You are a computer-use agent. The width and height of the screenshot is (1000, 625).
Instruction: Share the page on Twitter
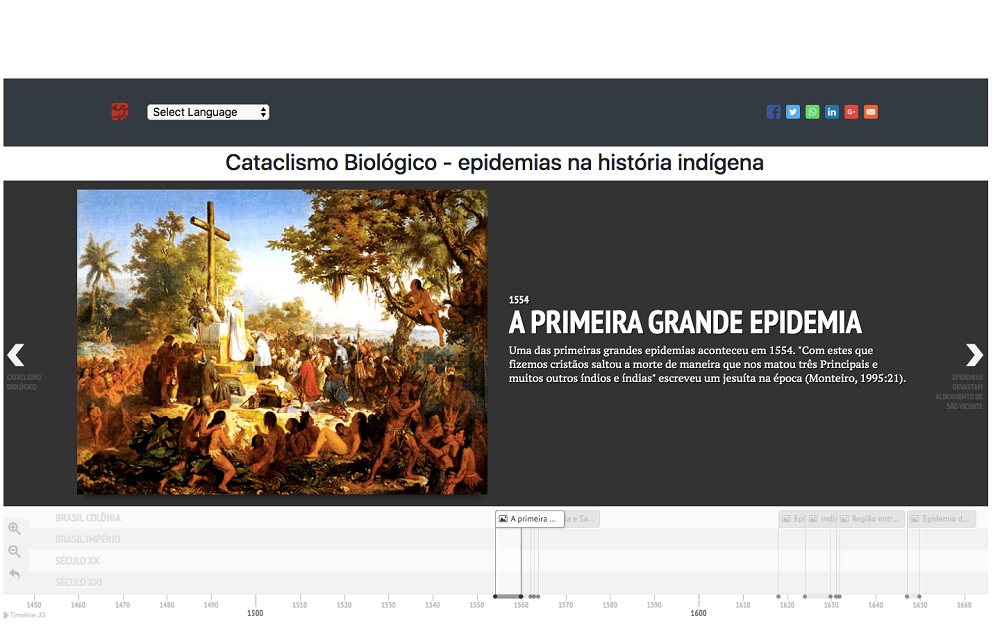[793, 112]
